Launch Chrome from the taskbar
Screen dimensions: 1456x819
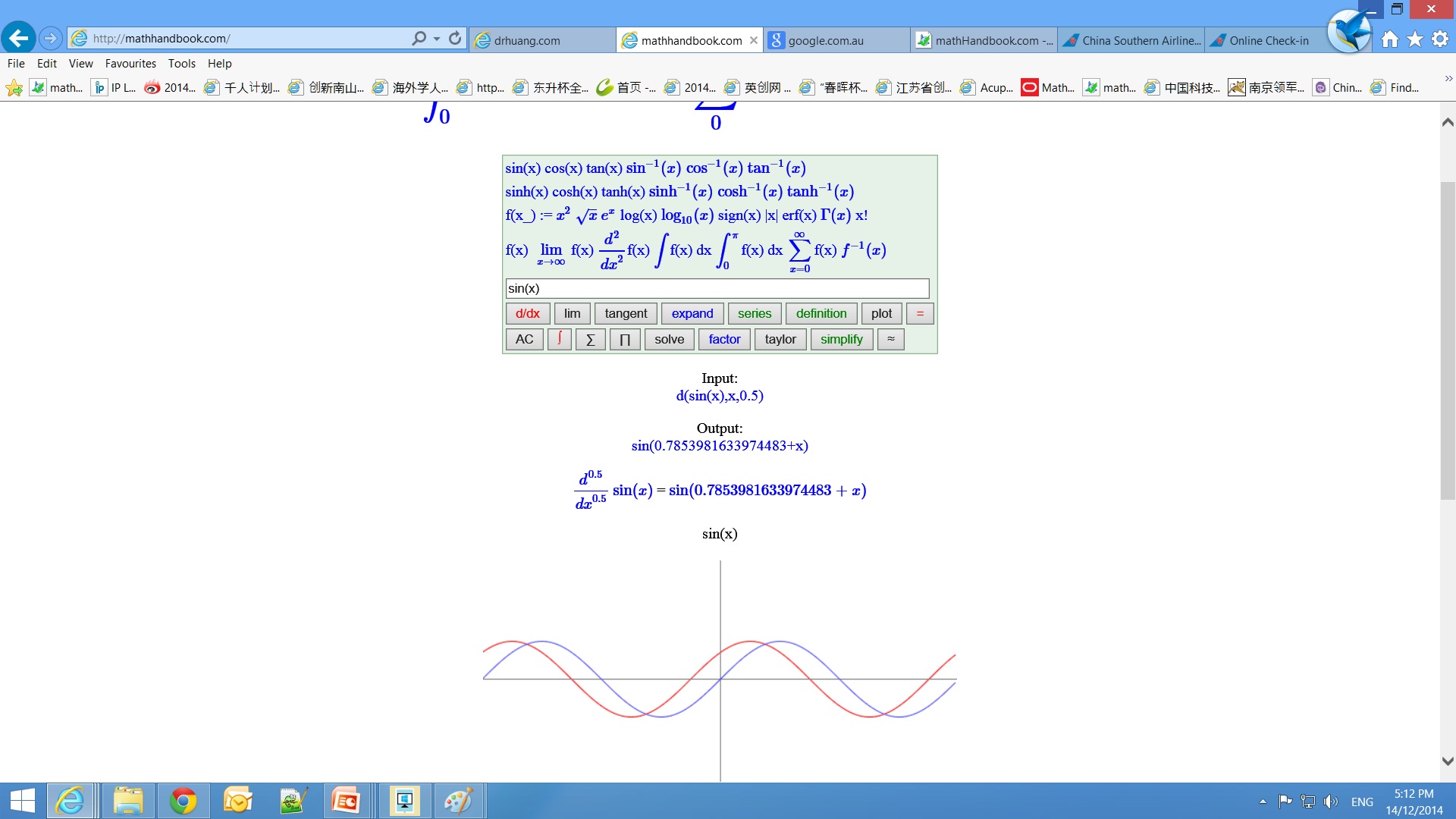point(183,801)
